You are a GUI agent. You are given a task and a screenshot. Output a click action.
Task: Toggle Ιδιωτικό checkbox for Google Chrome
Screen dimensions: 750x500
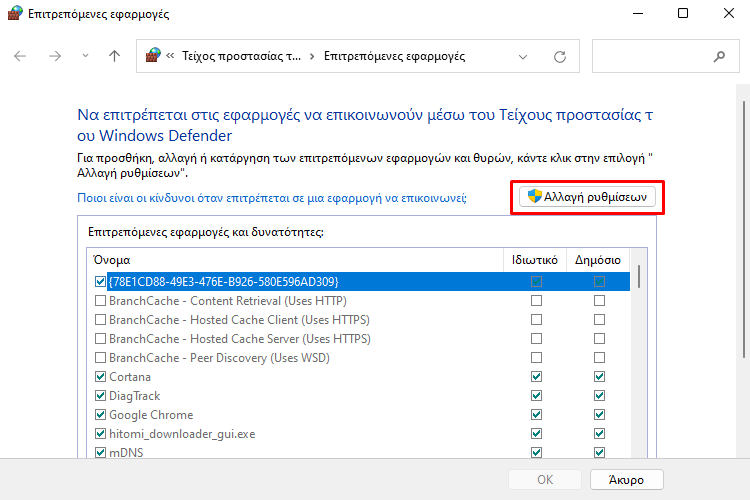coord(536,415)
